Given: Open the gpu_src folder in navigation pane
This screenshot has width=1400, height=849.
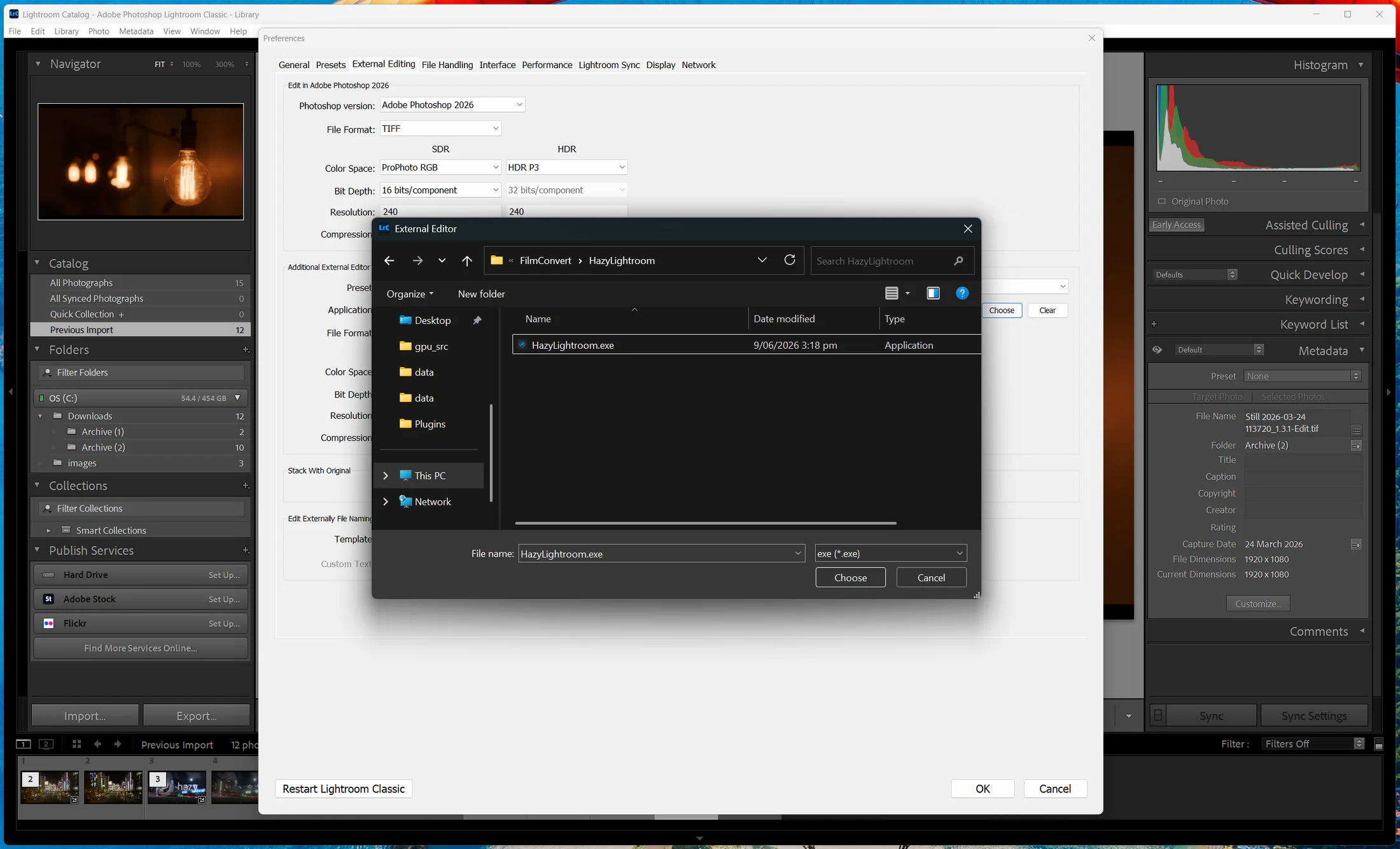Looking at the screenshot, I should [431, 346].
